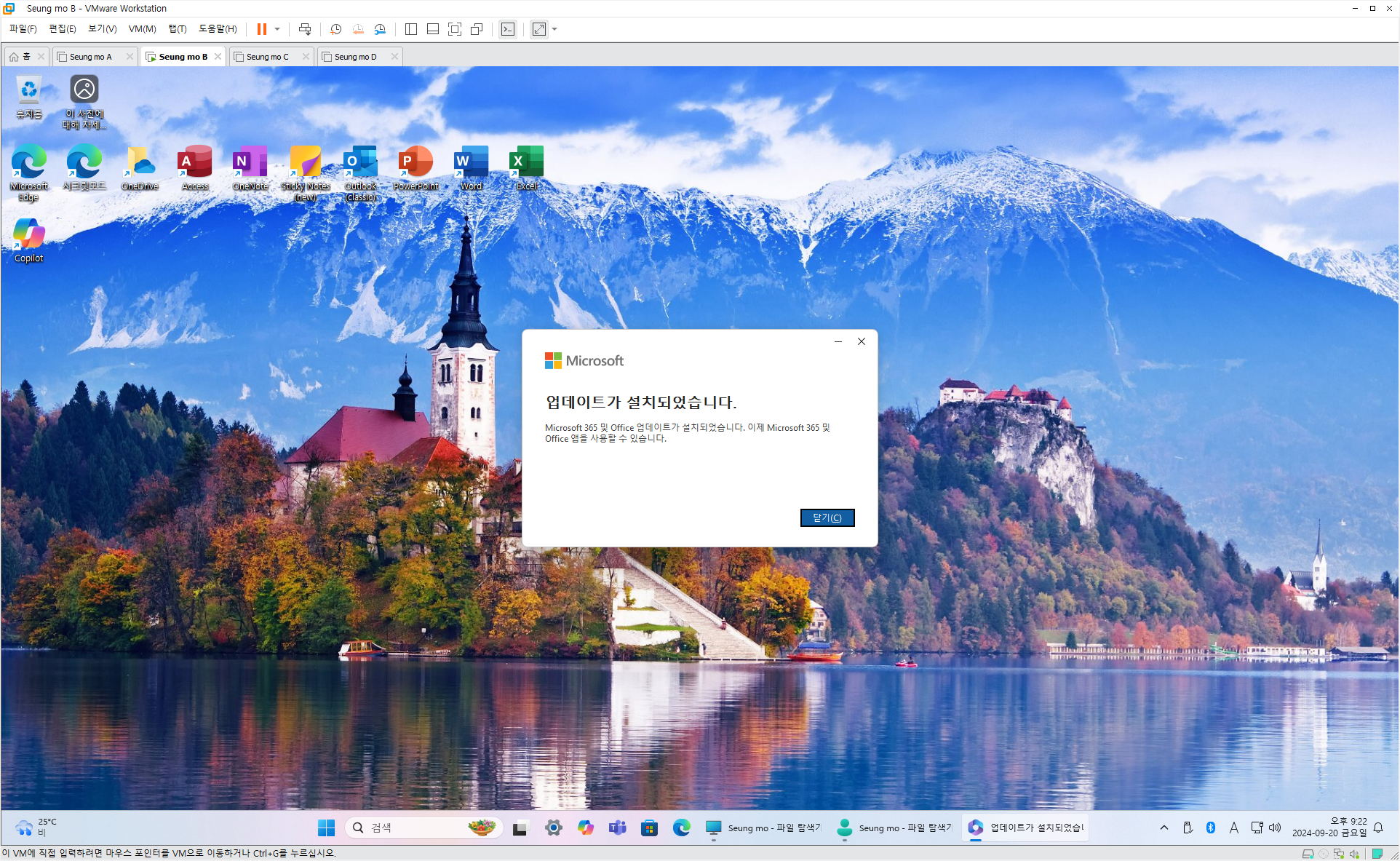
Task: Open the 도움말(H) help menu
Action: point(218,29)
